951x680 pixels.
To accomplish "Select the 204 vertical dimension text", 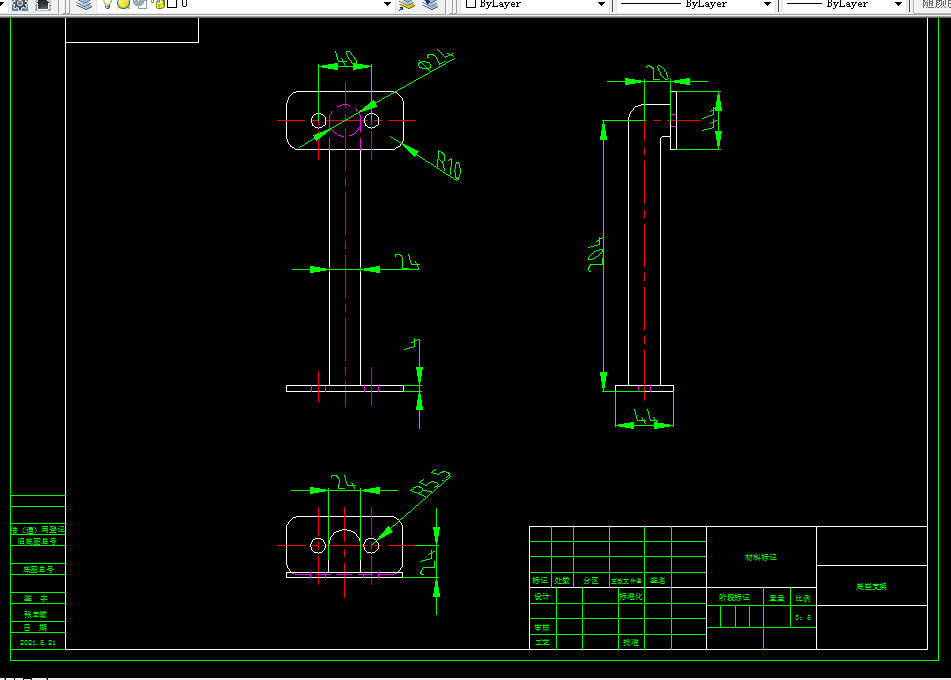I will coord(595,254).
